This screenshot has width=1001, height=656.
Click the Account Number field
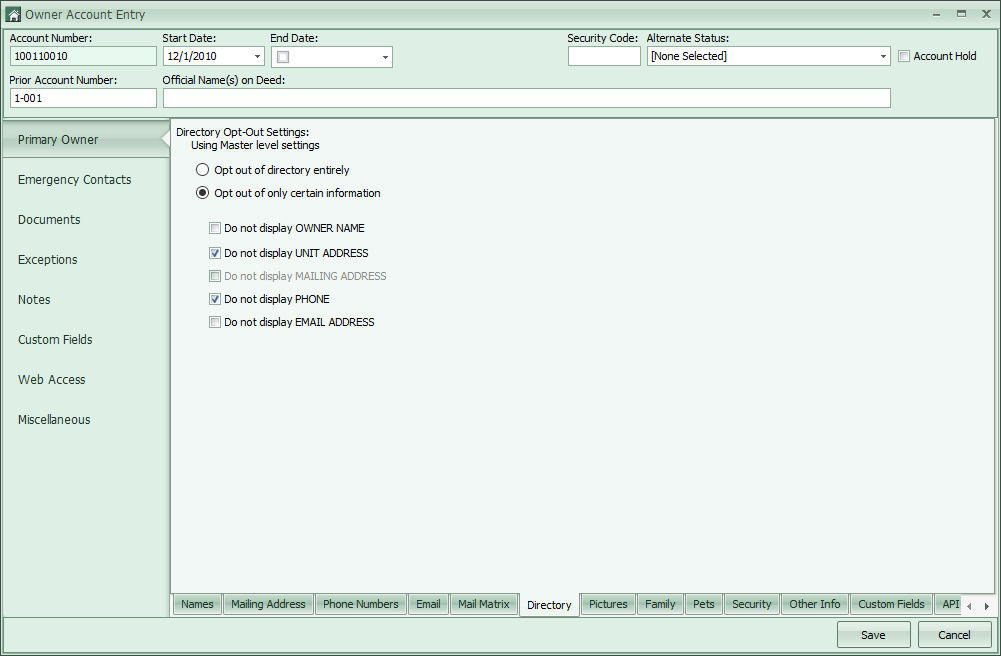(83, 56)
